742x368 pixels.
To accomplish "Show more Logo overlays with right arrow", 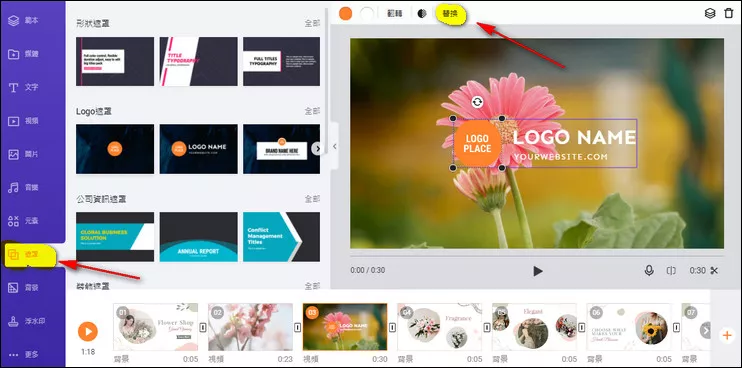I will [318, 149].
